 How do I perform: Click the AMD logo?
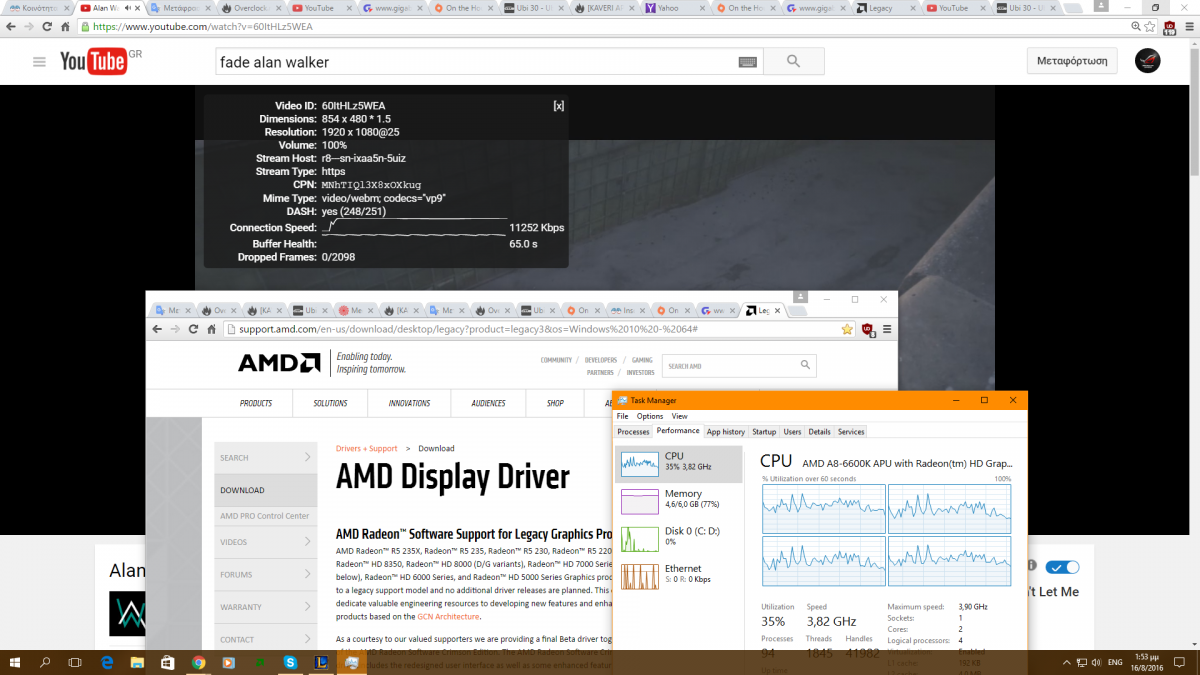tap(279, 363)
